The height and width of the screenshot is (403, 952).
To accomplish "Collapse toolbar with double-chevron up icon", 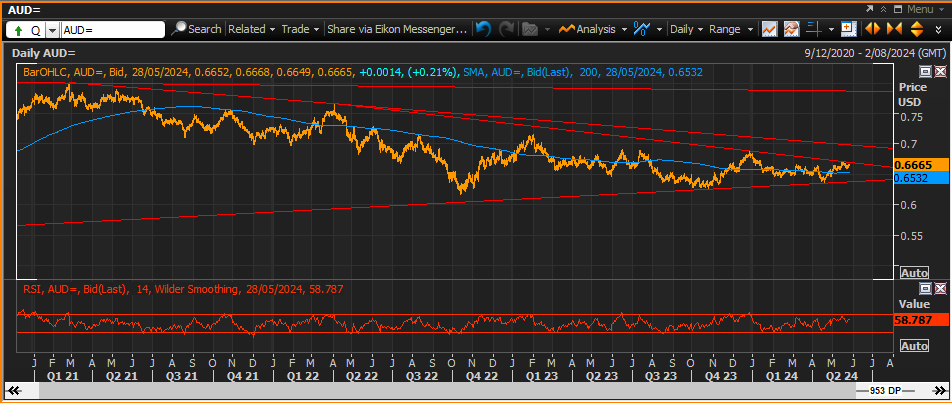I will tap(884, 9).
